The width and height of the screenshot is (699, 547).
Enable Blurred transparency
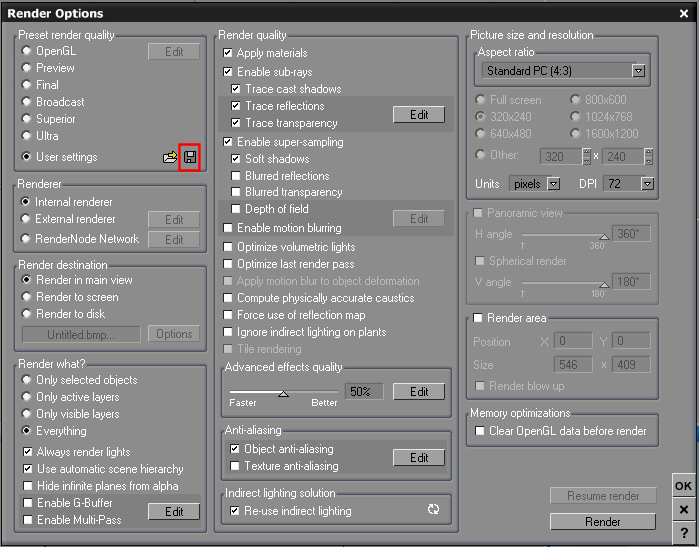tap(236, 192)
